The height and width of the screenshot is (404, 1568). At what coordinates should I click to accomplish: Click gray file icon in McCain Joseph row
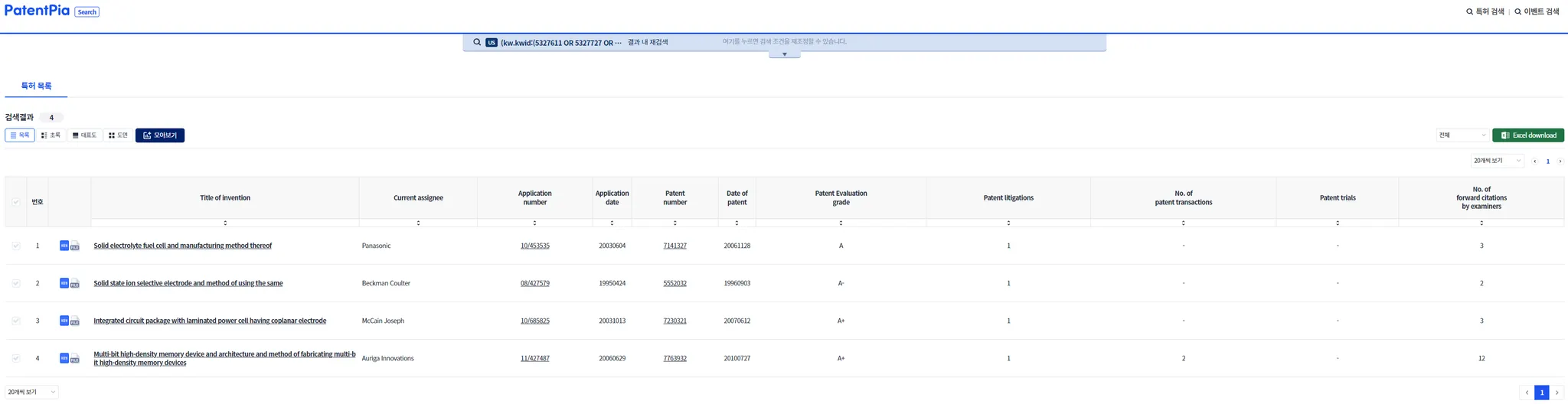pos(75,321)
